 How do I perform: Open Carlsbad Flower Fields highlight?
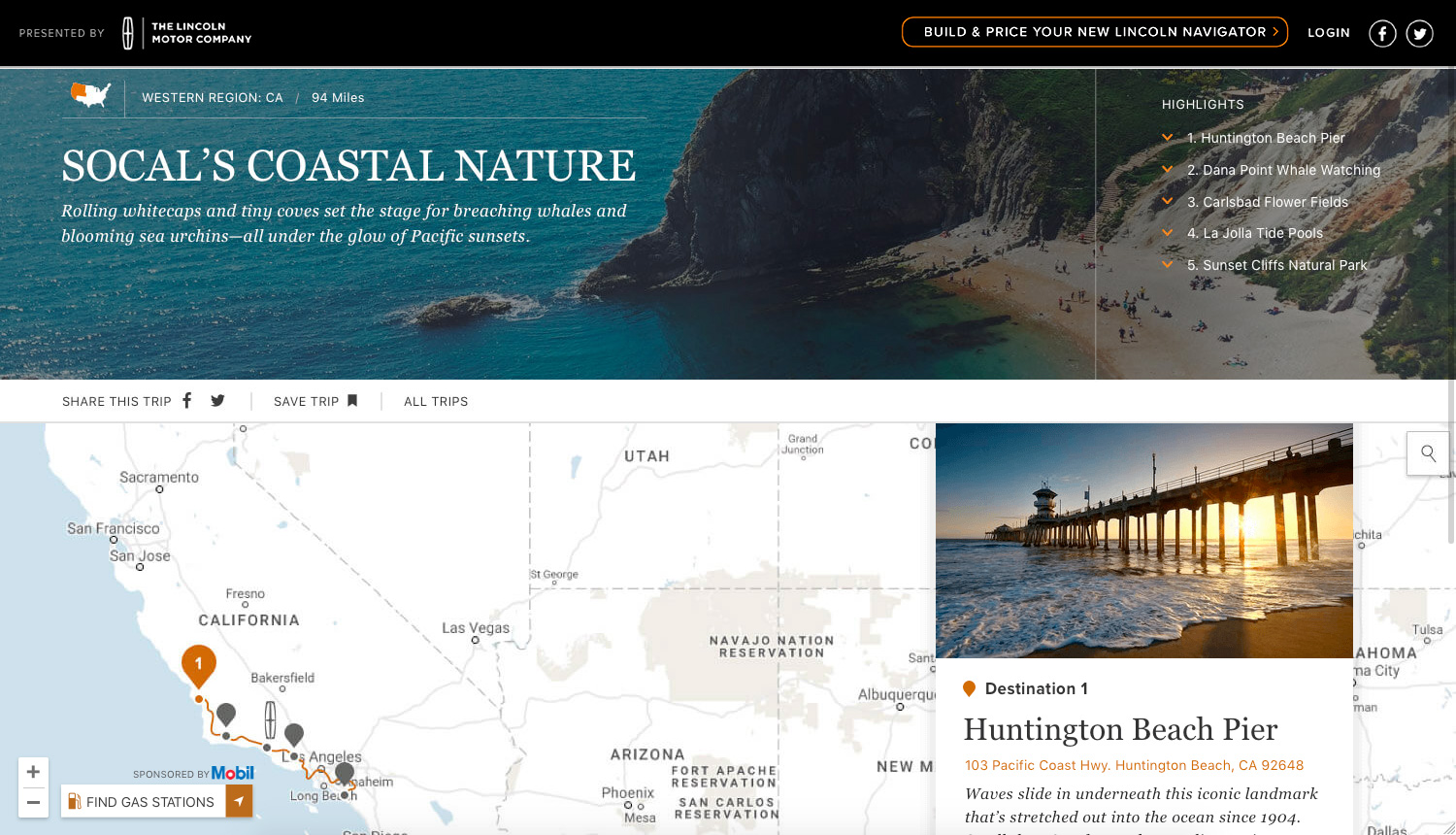coord(1268,202)
